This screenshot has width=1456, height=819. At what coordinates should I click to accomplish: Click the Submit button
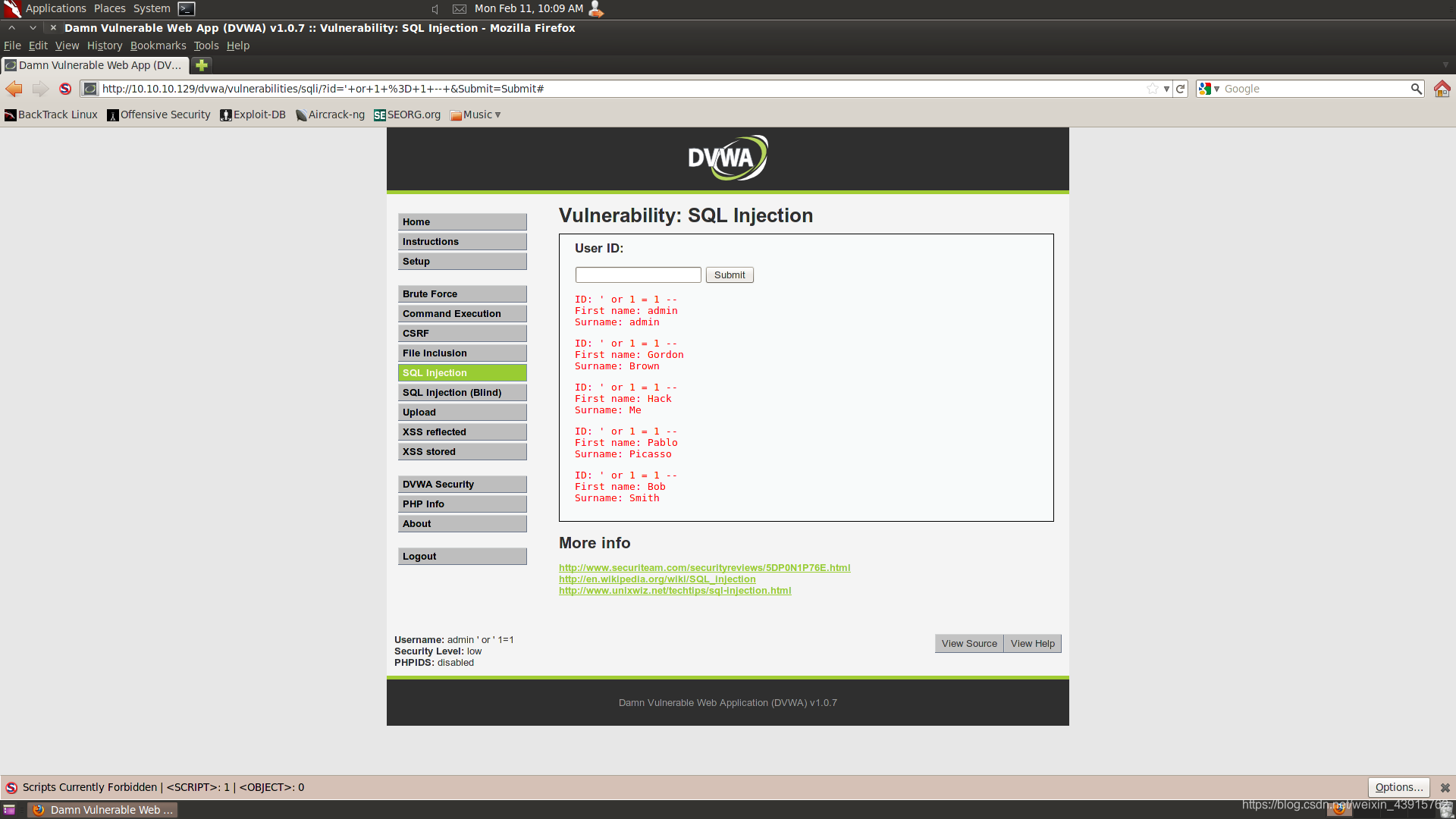(x=730, y=275)
